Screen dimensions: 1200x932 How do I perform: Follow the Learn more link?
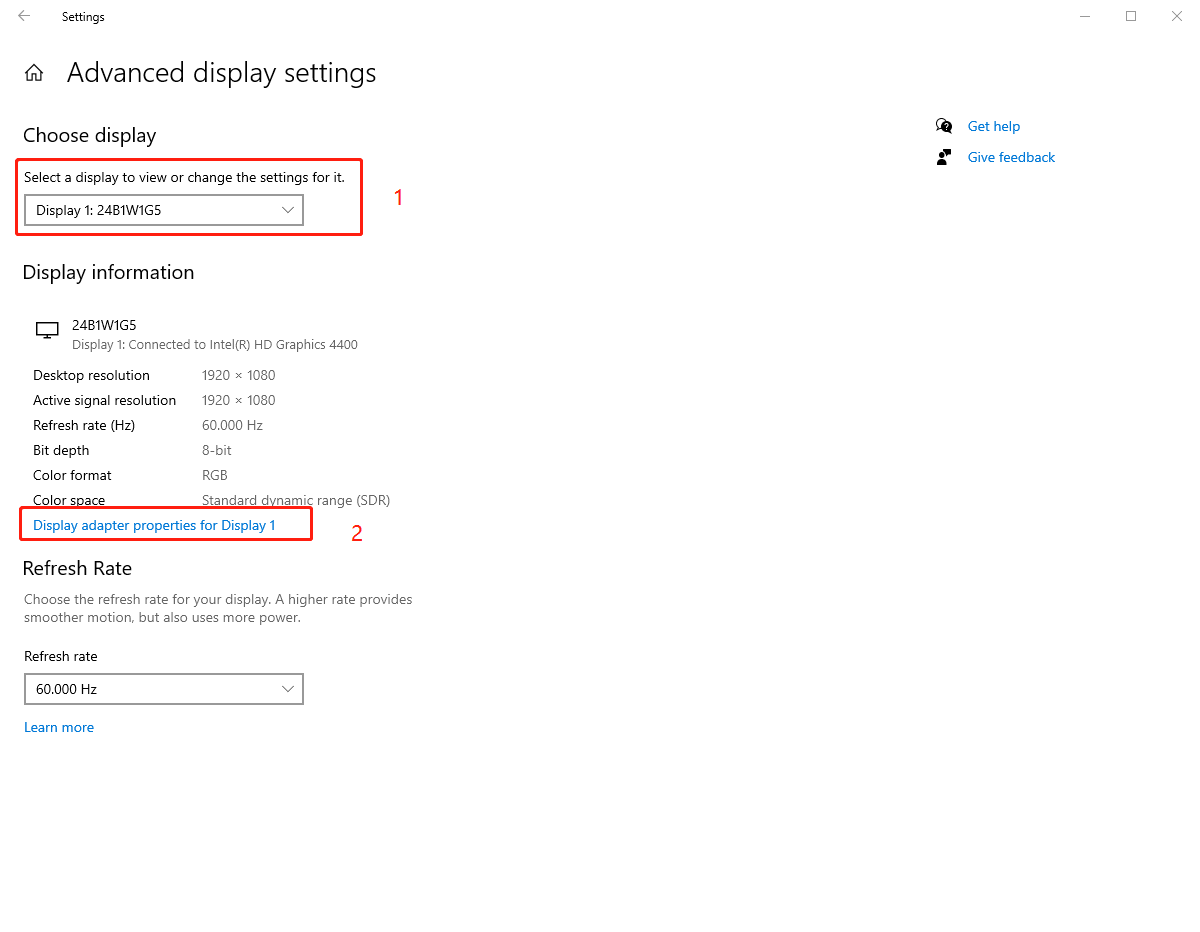point(59,727)
